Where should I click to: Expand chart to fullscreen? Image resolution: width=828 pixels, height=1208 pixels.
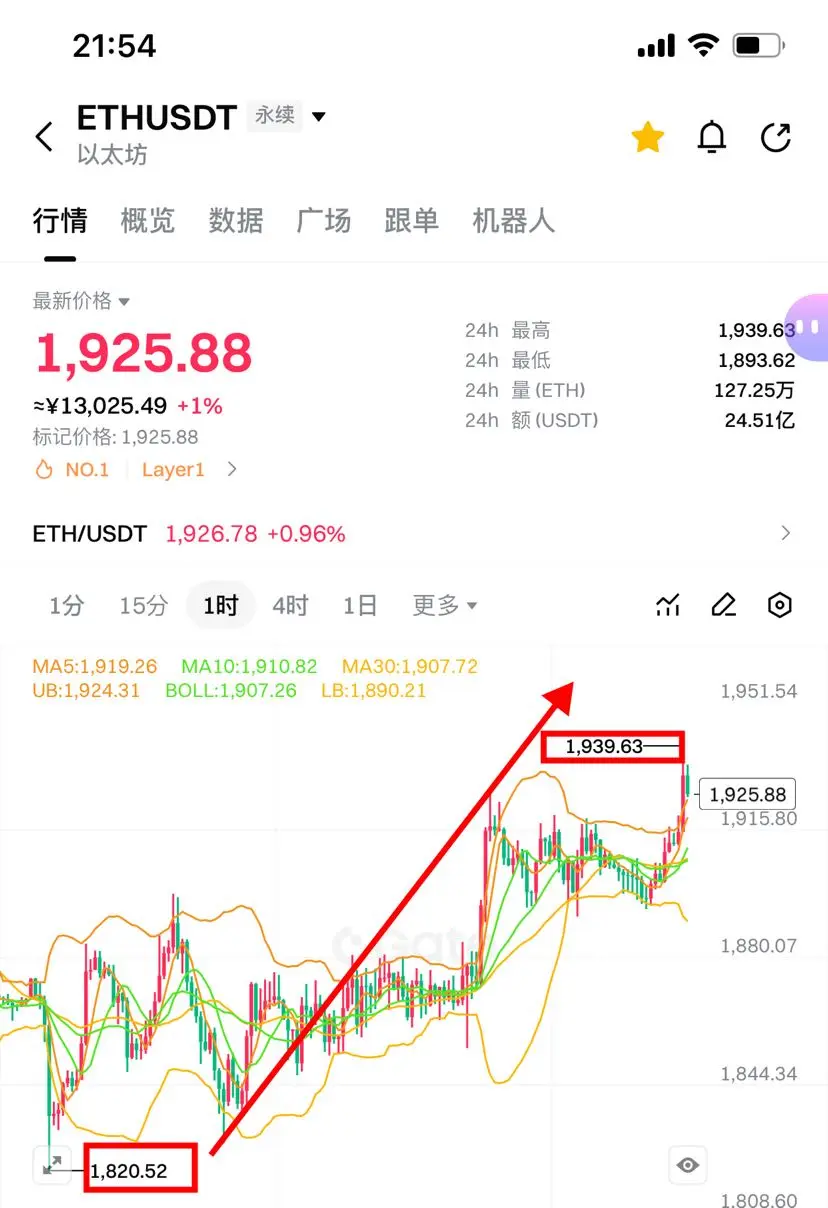pyautogui.click(x=51, y=1165)
